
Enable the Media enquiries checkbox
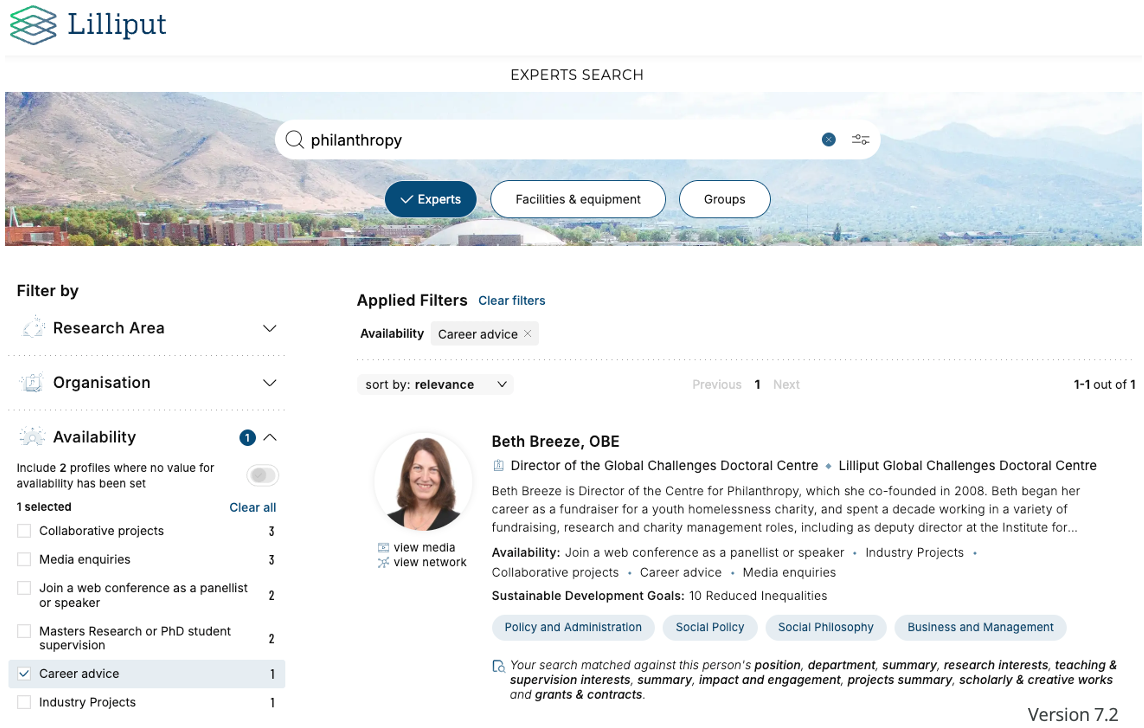(24, 560)
